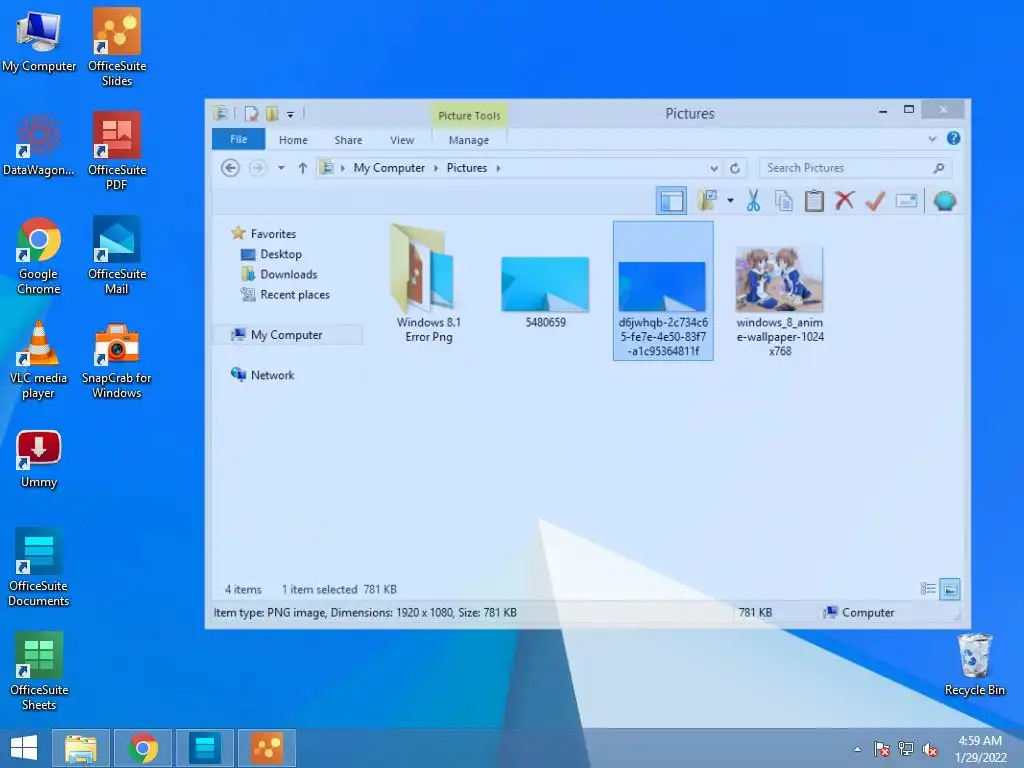Cut the selected file with the scissors
This screenshot has height=768, width=1024.
[753, 200]
